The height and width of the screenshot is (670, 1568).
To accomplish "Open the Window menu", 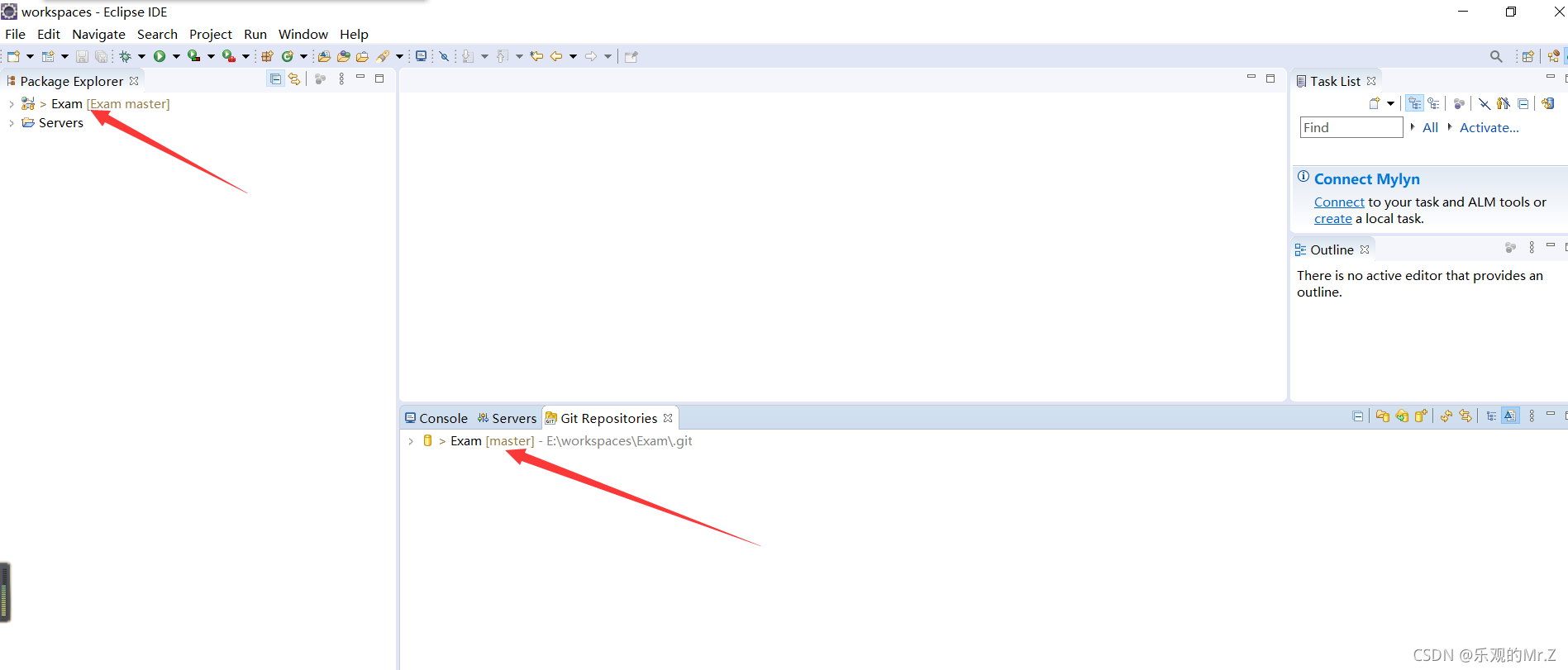I will tap(303, 34).
